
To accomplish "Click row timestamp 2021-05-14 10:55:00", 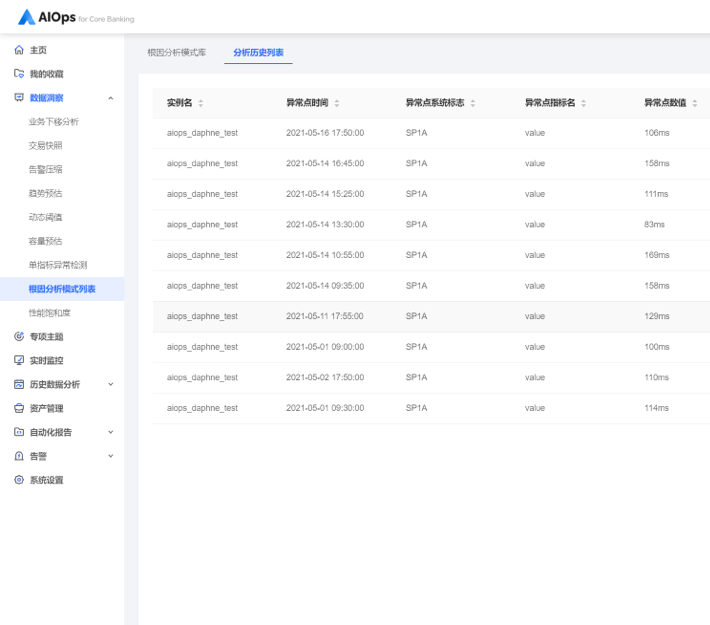I will 325,255.
